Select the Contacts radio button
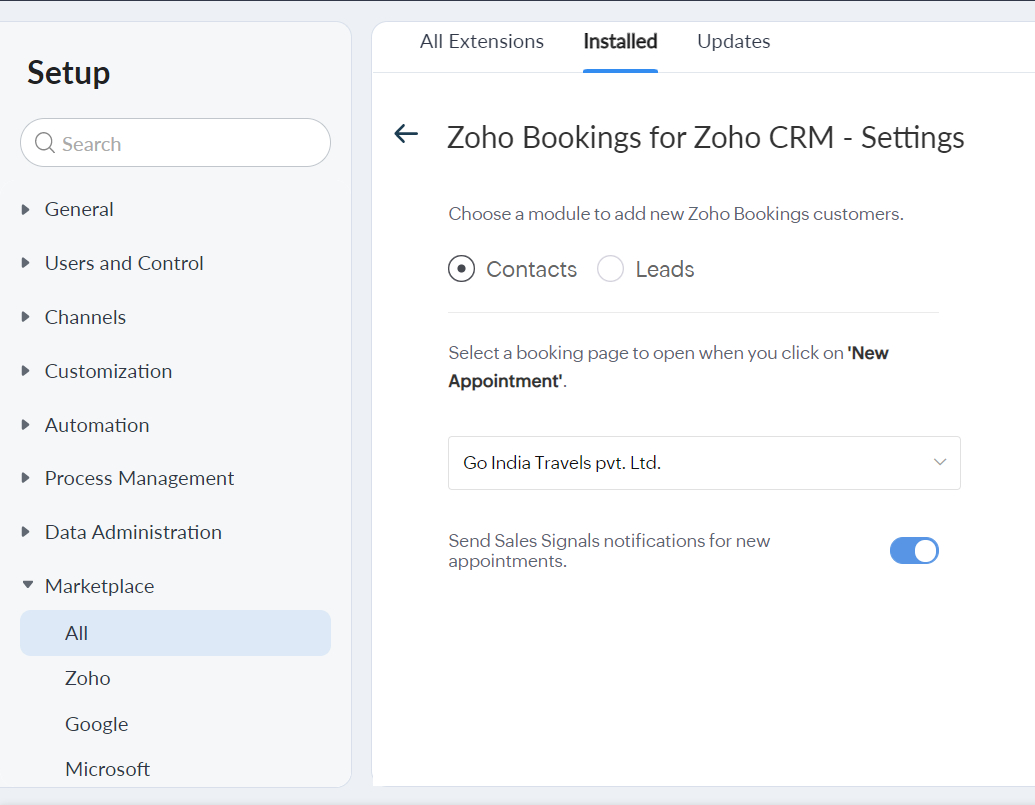 pos(461,269)
